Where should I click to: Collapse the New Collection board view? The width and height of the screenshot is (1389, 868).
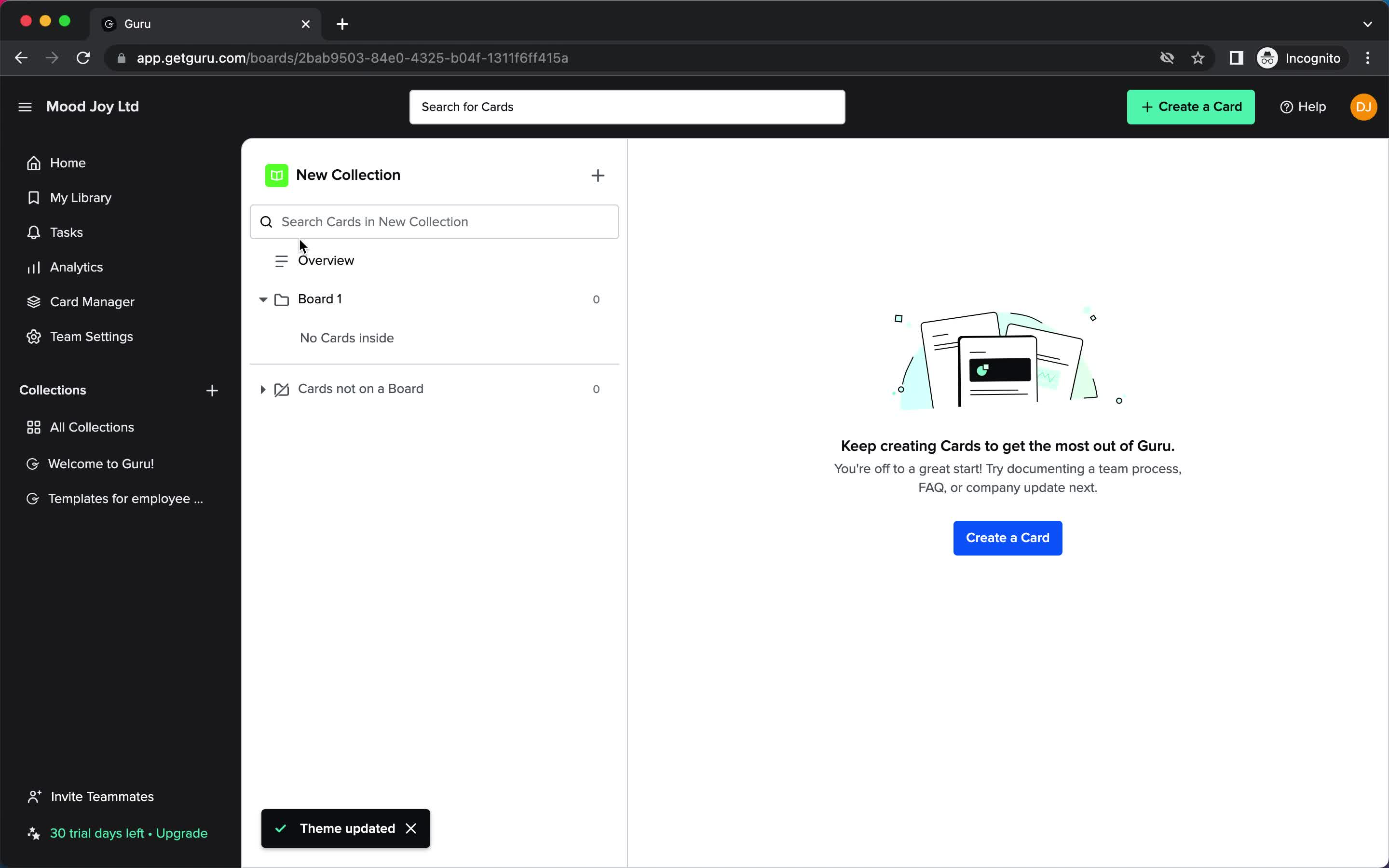click(x=262, y=299)
